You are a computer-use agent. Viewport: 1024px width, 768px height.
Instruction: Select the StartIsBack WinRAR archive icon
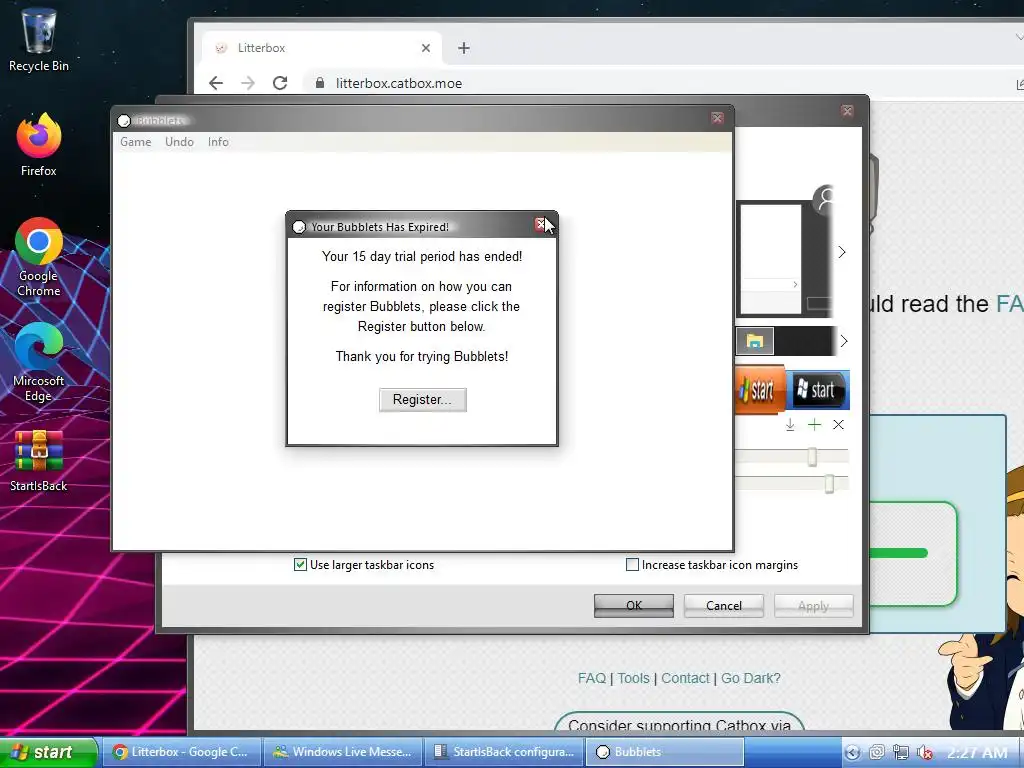click(x=39, y=460)
